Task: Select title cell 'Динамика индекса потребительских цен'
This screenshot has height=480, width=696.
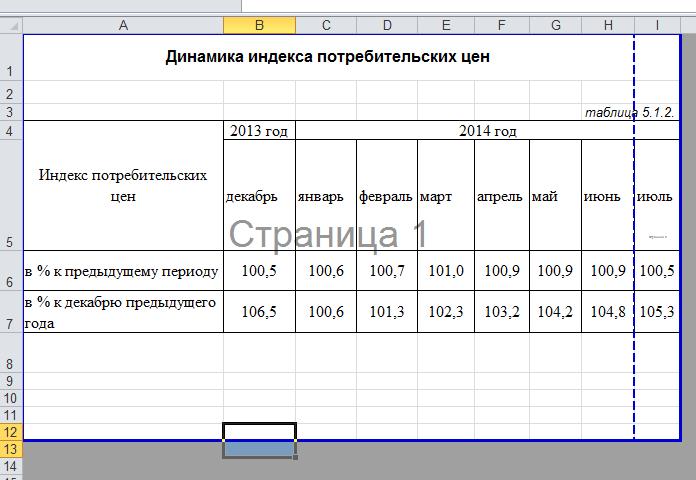Action: (x=328, y=57)
